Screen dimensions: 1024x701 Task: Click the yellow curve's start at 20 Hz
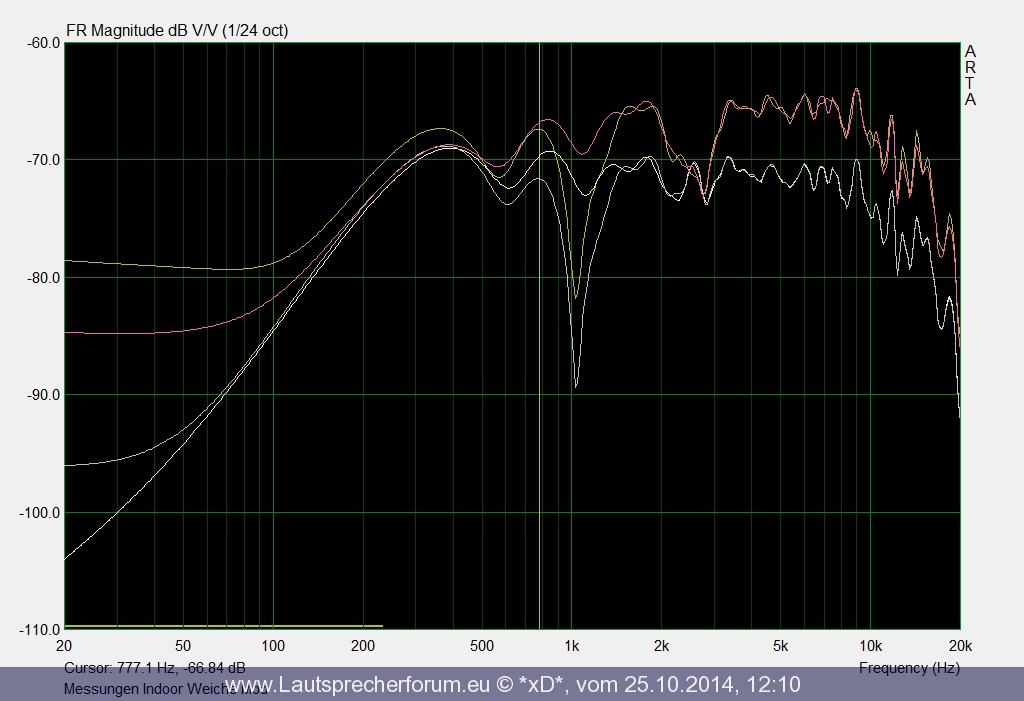click(67, 261)
